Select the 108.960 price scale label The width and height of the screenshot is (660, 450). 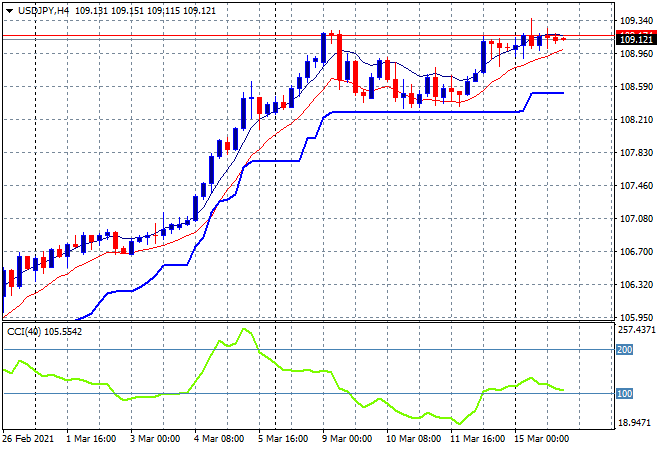click(x=637, y=53)
